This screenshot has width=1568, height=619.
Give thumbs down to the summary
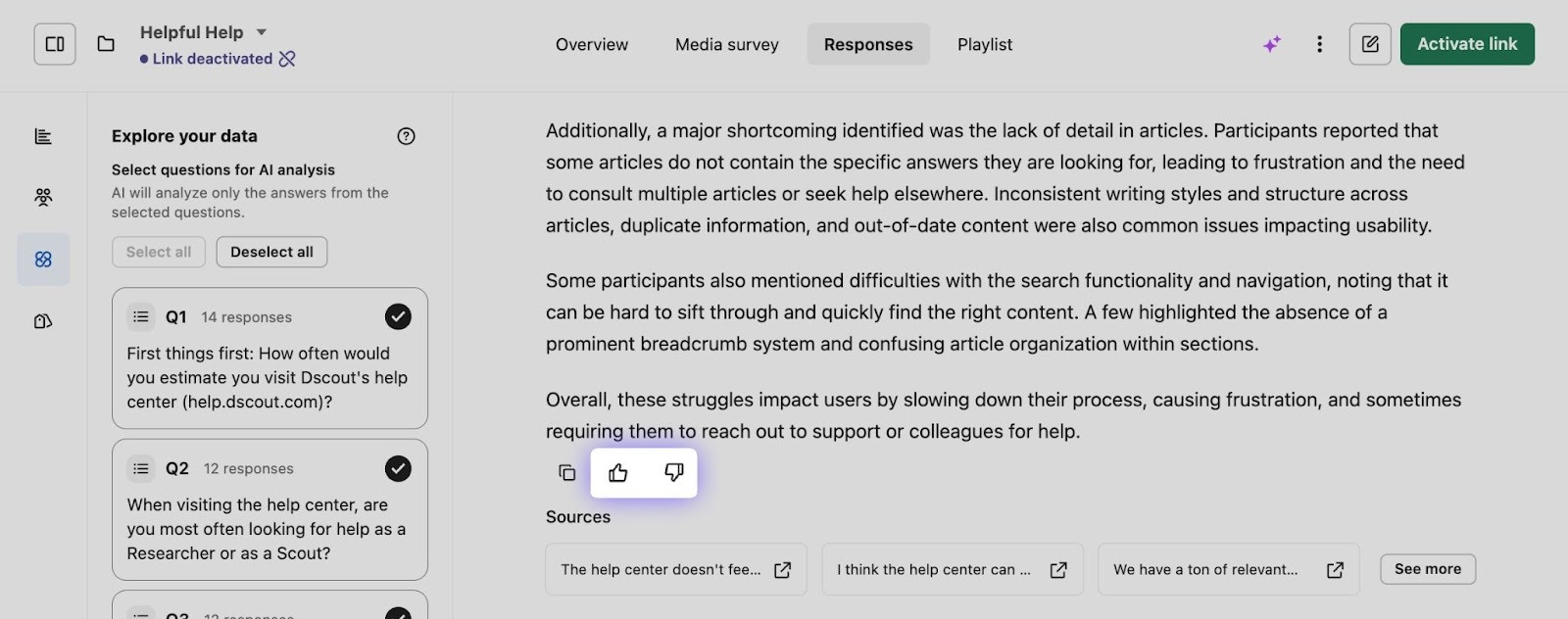673,473
